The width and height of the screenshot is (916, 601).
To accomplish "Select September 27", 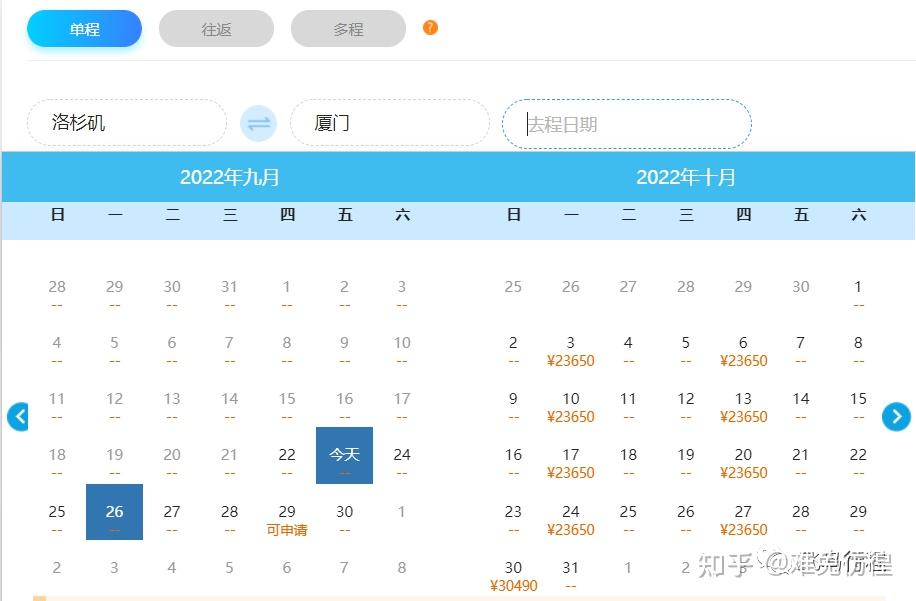I will coord(172,512).
